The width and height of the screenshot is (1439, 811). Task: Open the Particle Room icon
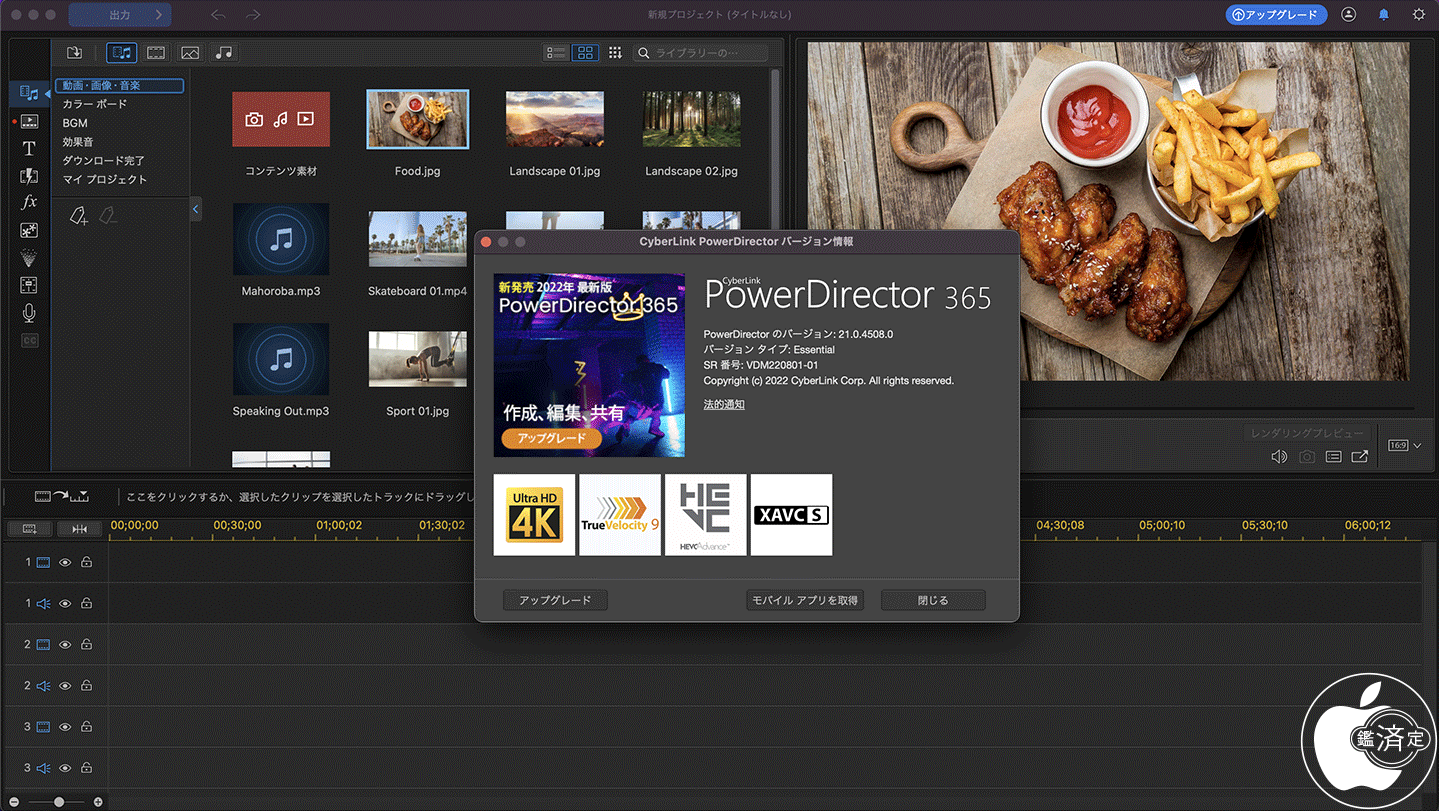29,258
